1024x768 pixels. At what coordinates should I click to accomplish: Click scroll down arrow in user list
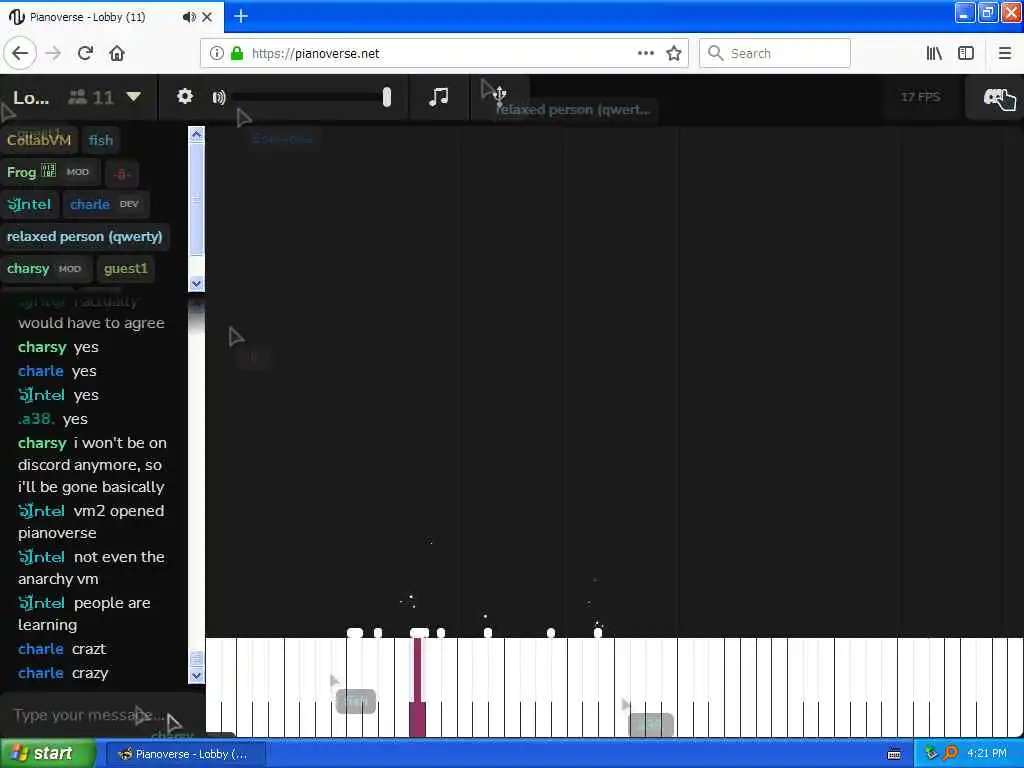tap(196, 283)
